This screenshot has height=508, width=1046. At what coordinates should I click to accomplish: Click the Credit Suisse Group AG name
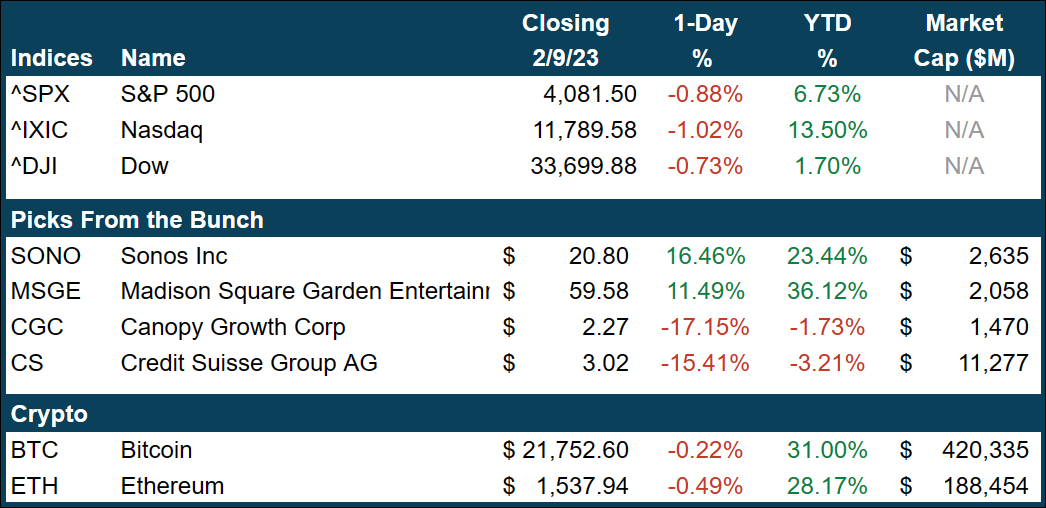coord(249,363)
